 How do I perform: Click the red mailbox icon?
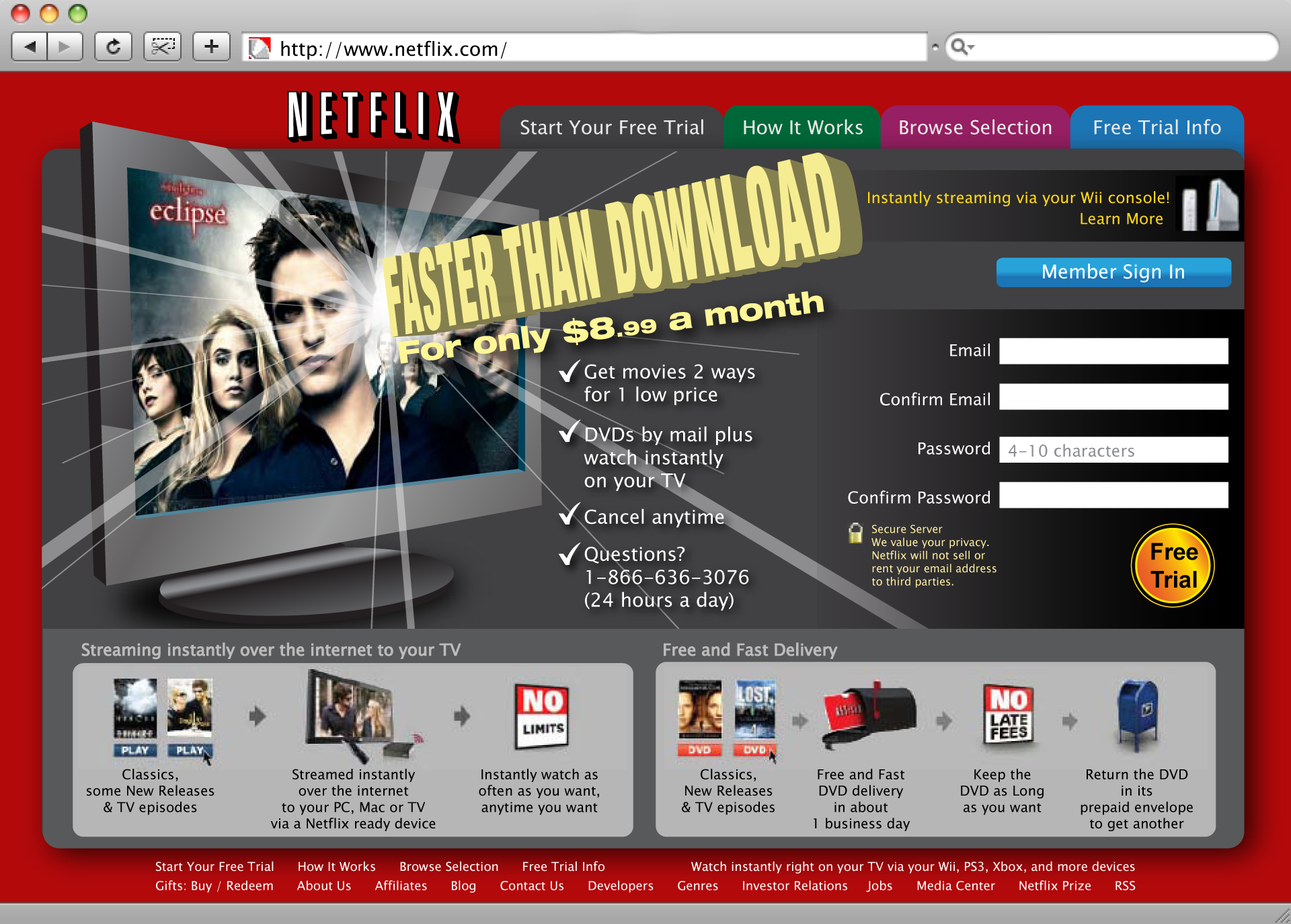tap(870, 716)
